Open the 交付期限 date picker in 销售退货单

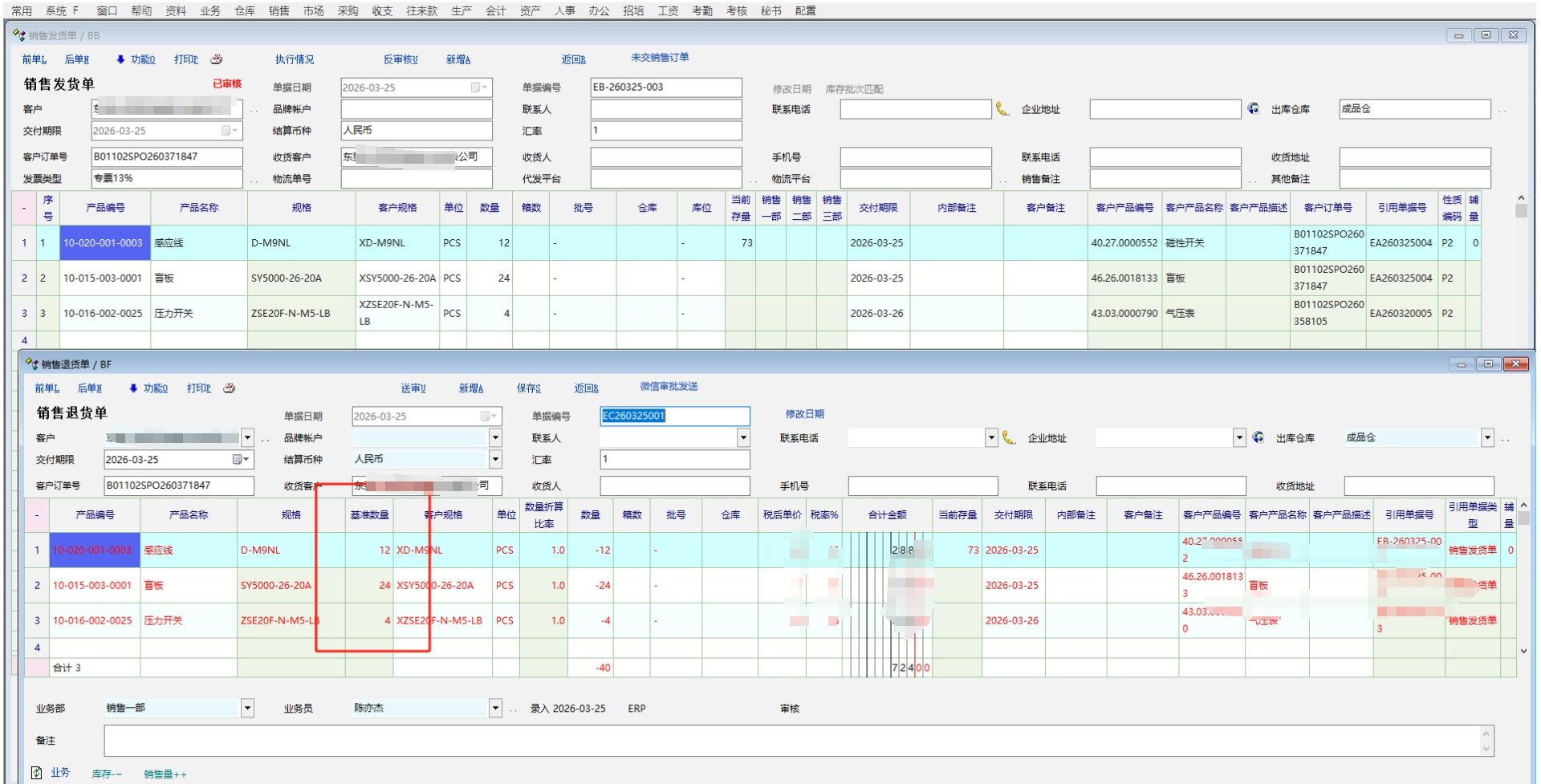pos(240,460)
